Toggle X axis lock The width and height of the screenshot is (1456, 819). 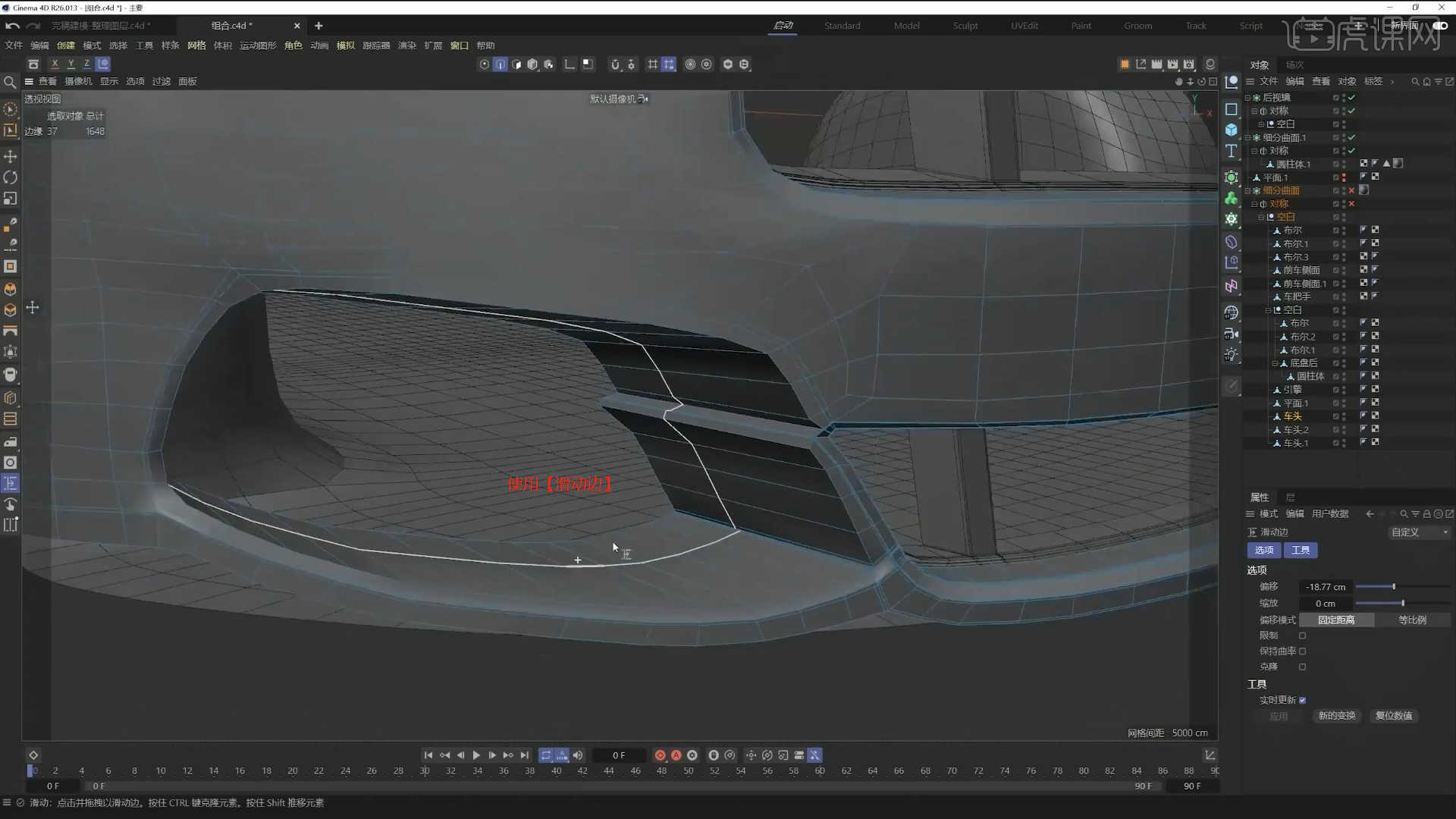point(55,64)
